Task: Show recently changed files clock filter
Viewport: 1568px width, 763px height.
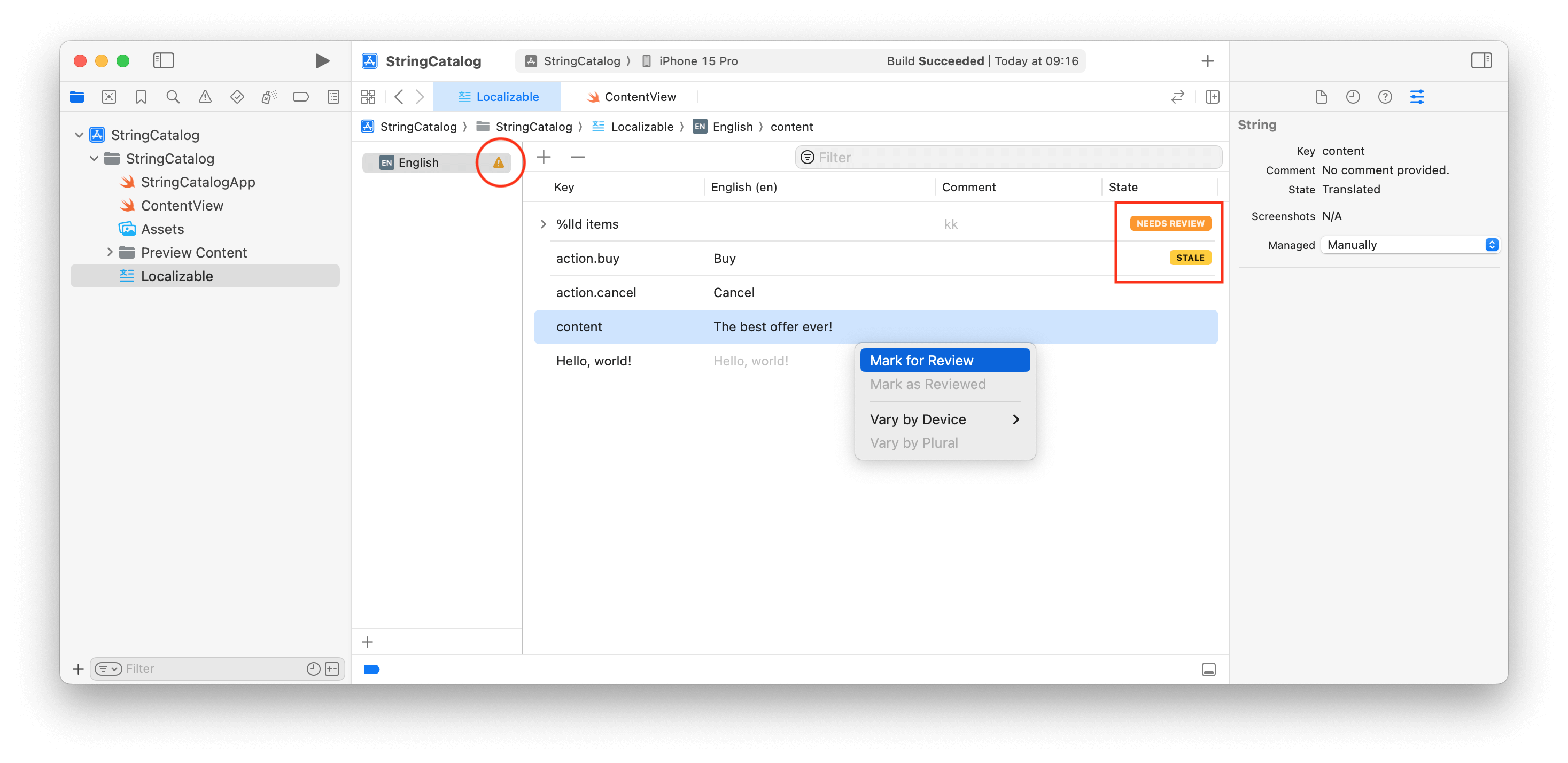Action: 313,668
